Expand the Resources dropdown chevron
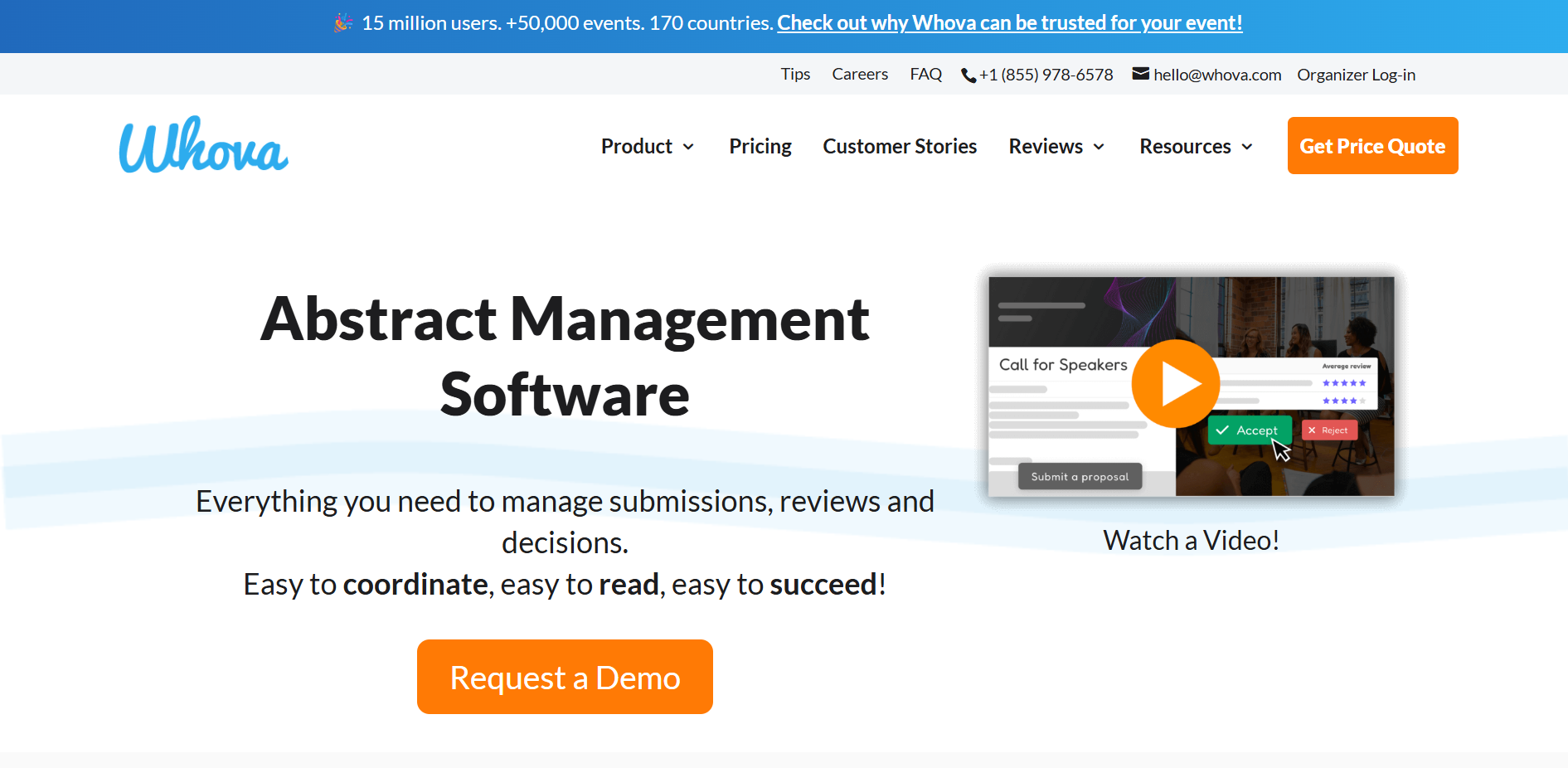Viewport: 1568px width, 768px height. coord(1246,147)
